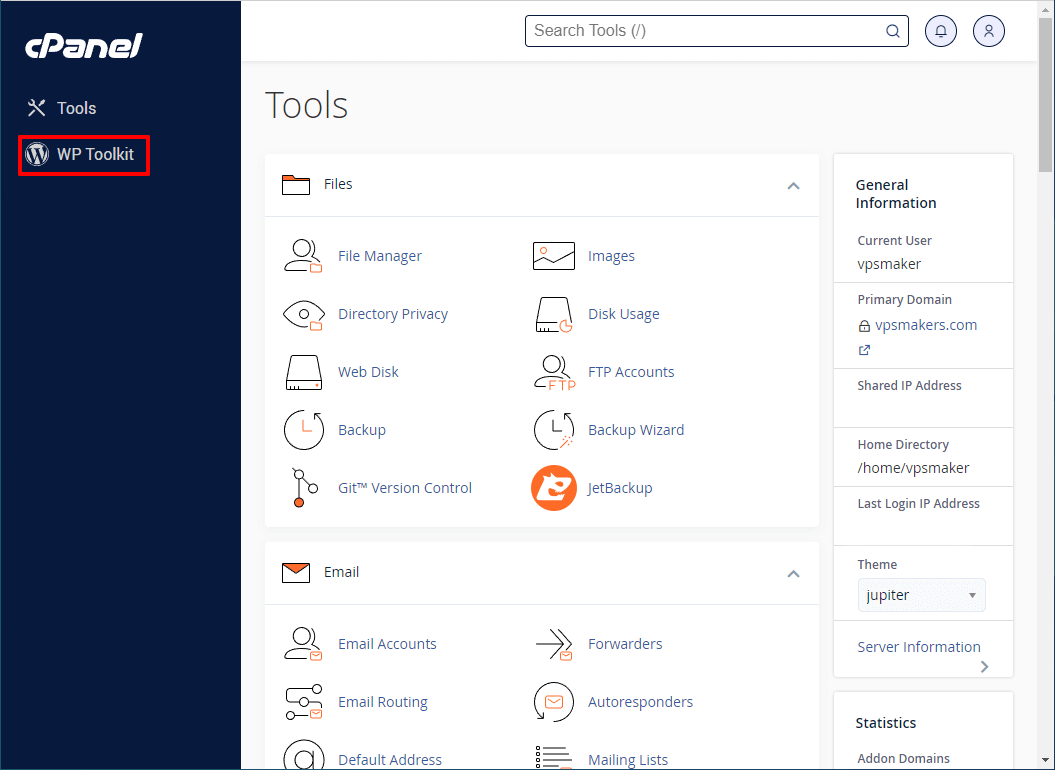Collapse the Files section chevron
Viewport: 1055px width, 770px height.
(x=793, y=186)
